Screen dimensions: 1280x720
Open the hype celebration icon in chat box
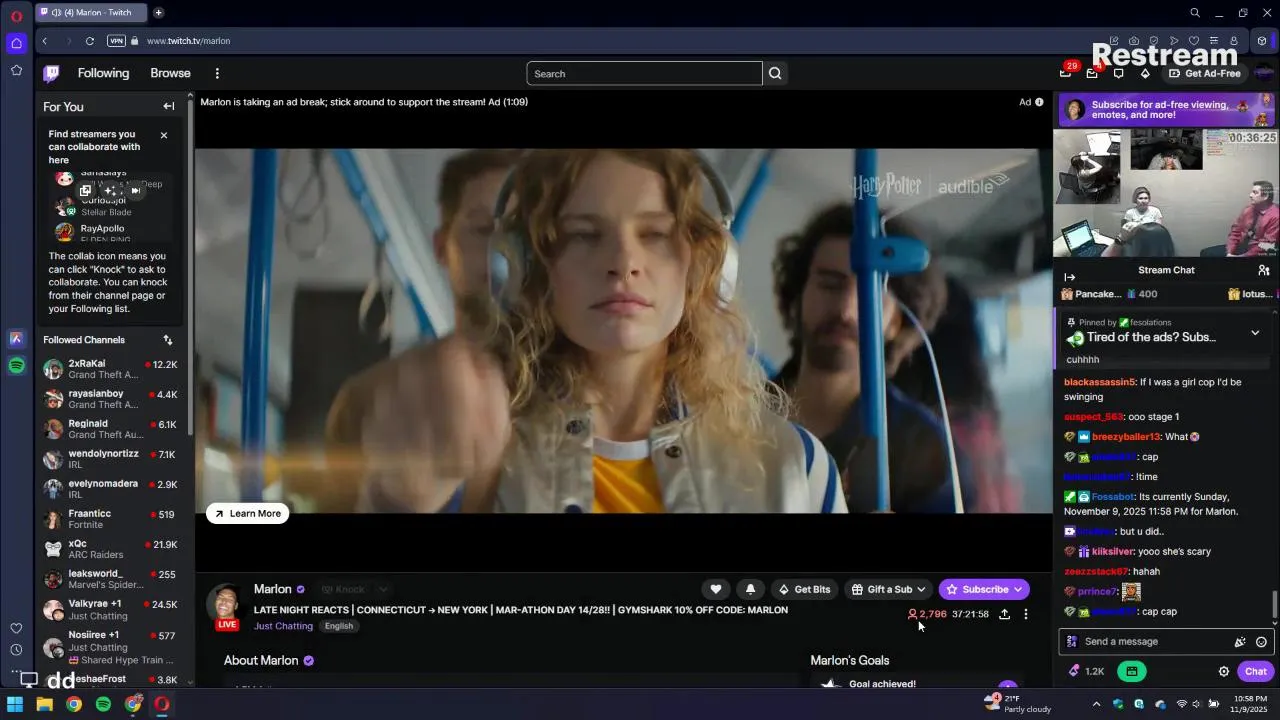(x=1240, y=642)
